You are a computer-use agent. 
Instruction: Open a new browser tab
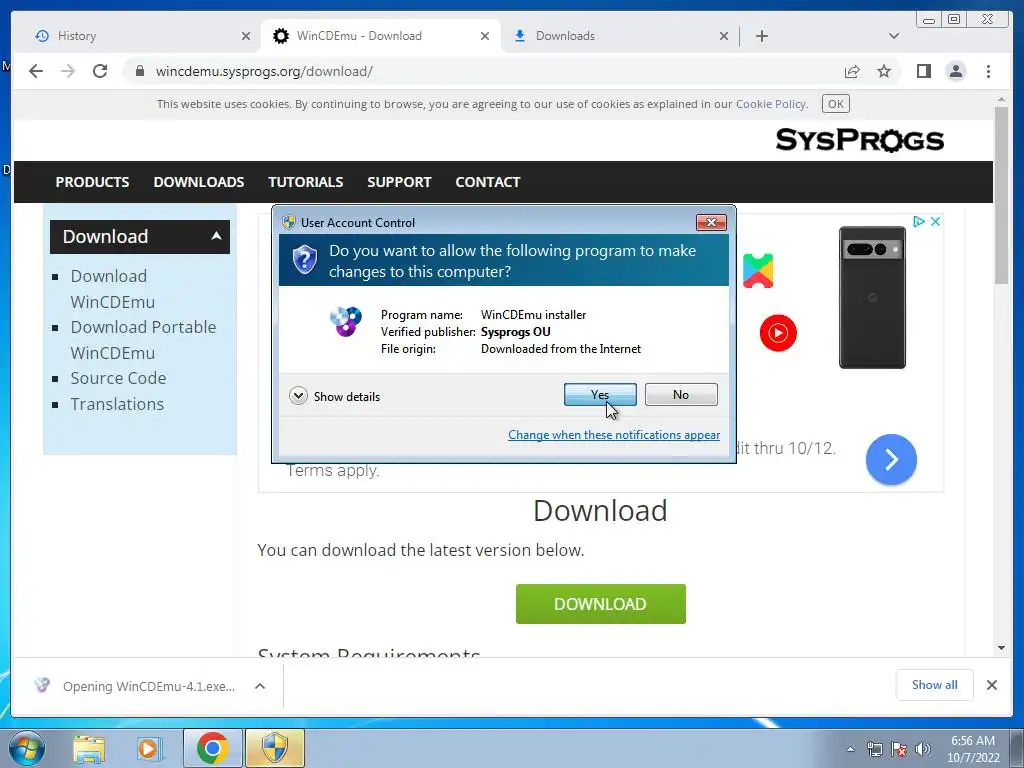(761, 36)
